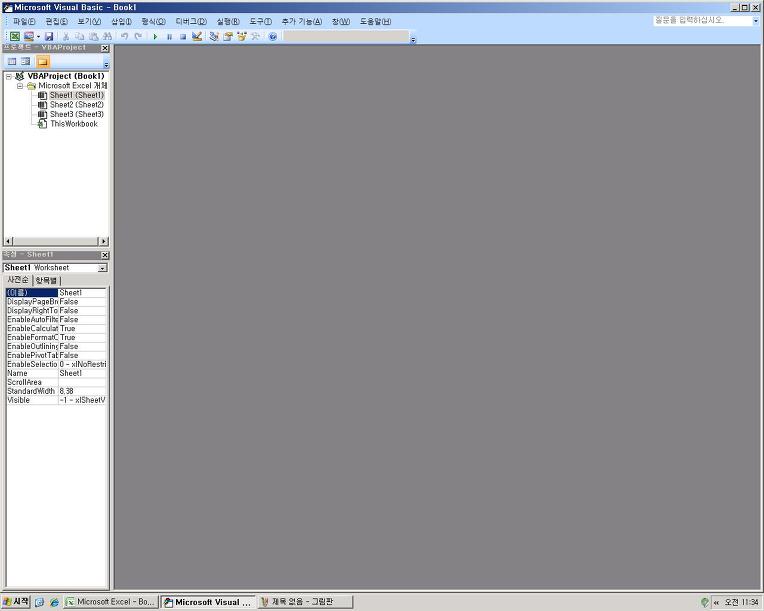Open the 편집(E) Edit menu
Viewport: 764px width, 611px height.
click(x=57, y=21)
